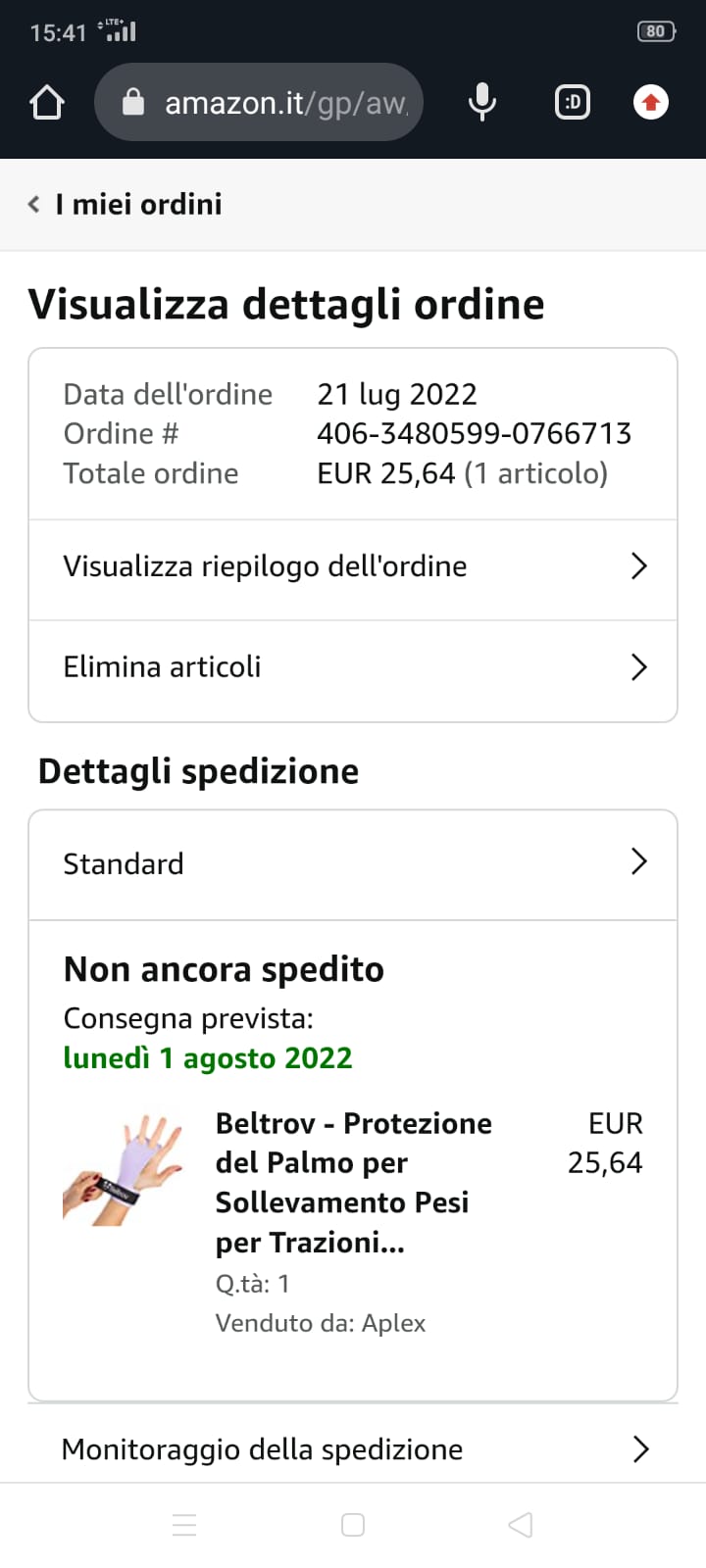
Task: Open Elimina articoli chevron arrow
Action: (639, 667)
